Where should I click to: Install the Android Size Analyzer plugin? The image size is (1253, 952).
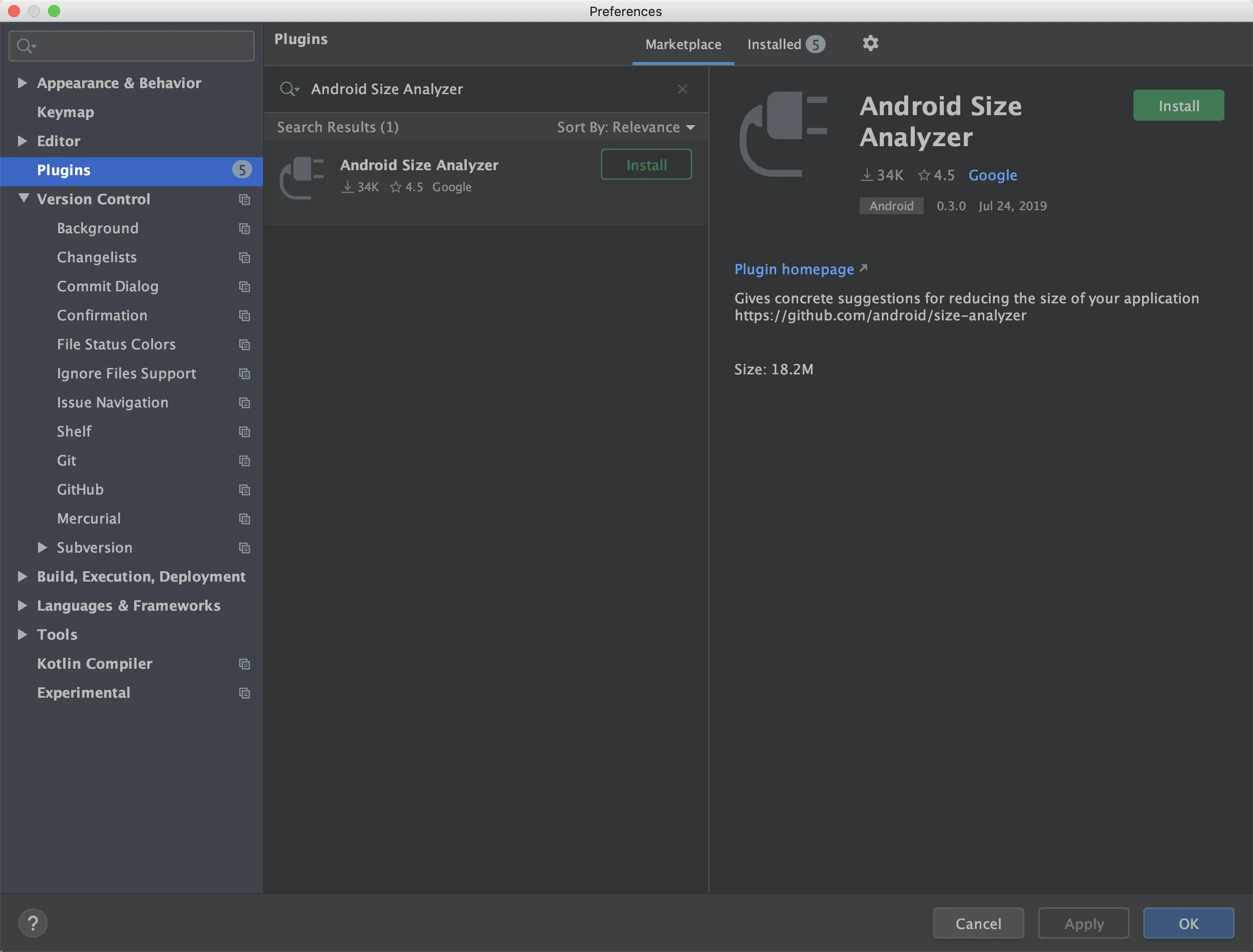pos(1177,105)
